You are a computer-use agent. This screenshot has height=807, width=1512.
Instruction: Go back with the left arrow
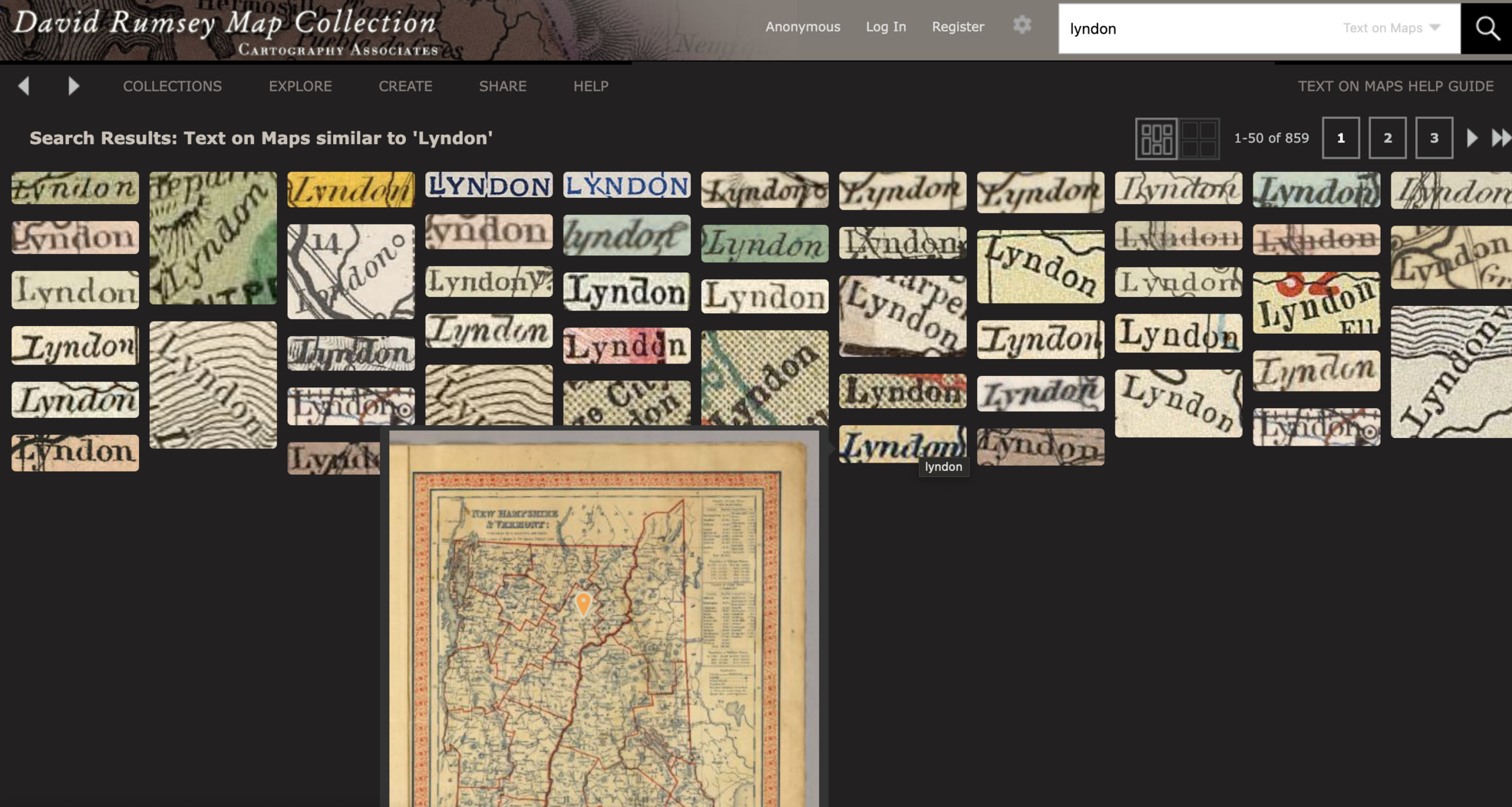(x=24, y=86)
